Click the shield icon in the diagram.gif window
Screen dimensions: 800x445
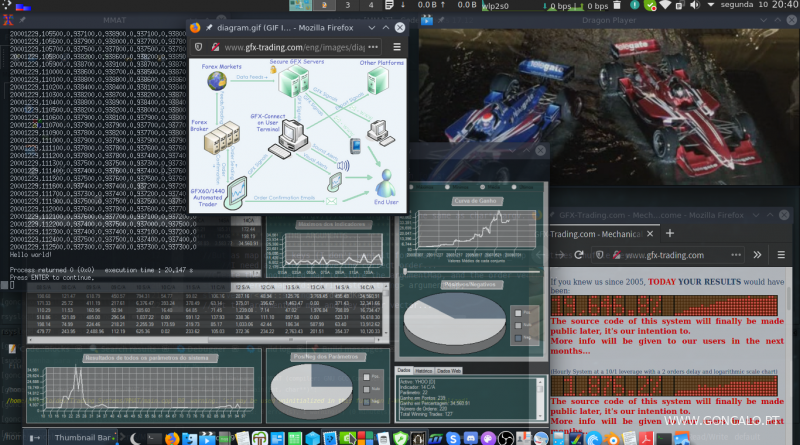(199, 47)
